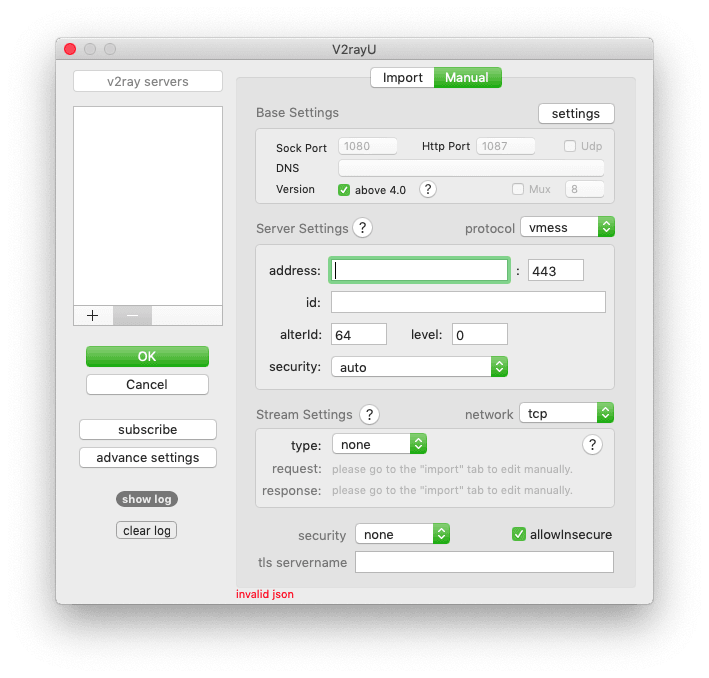Open the protocol vmess dropdown
This screenshot has width=709, height=678.
567,227
